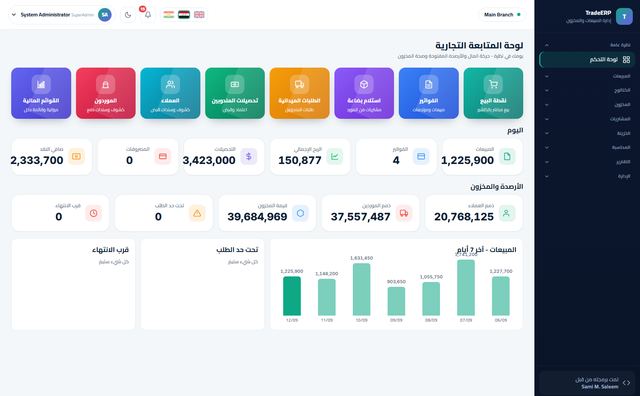
Task: Open the green agents collections cash icon
Action: tap(235, 85)
